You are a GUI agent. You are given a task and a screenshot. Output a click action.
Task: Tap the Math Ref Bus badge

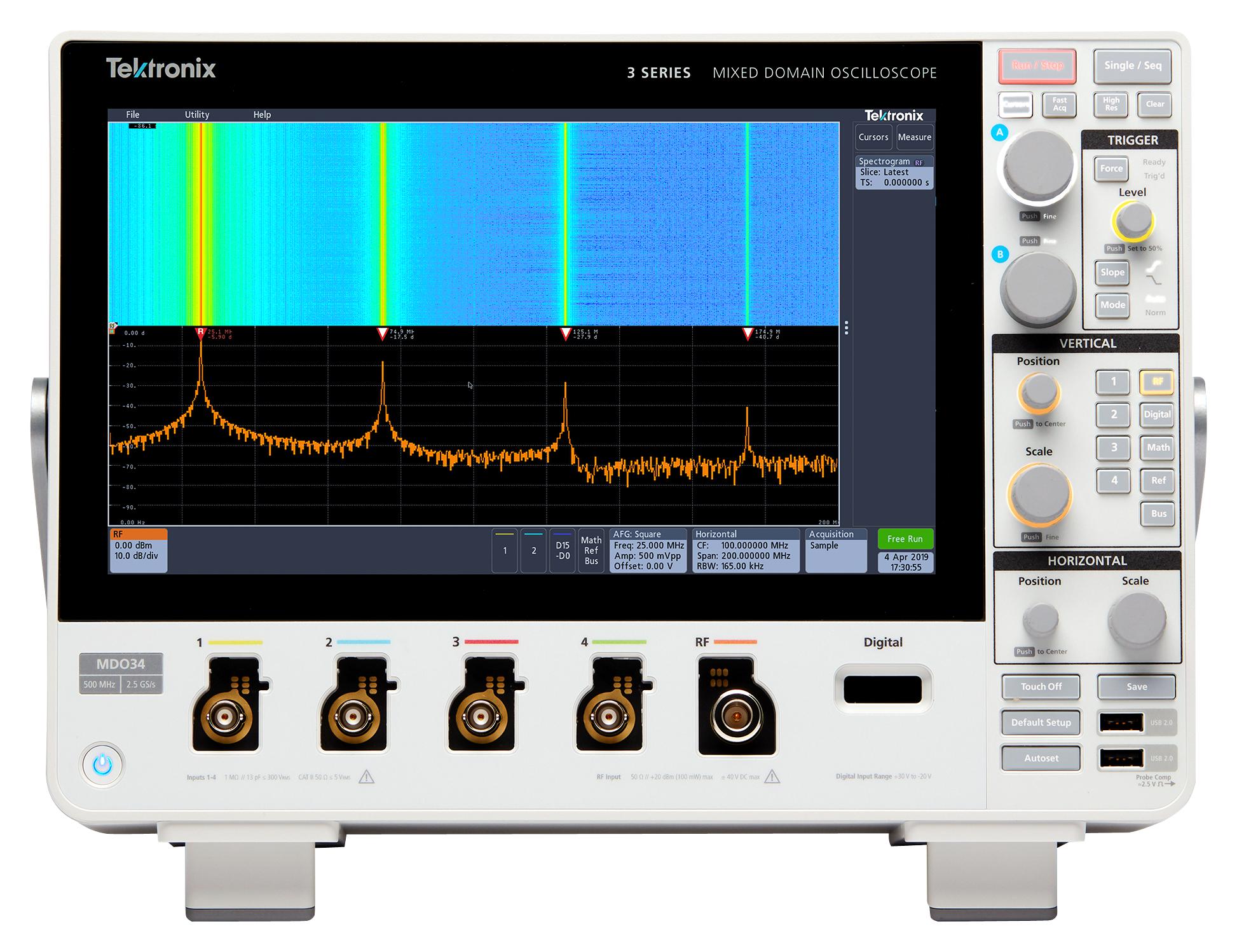point(592,550)
